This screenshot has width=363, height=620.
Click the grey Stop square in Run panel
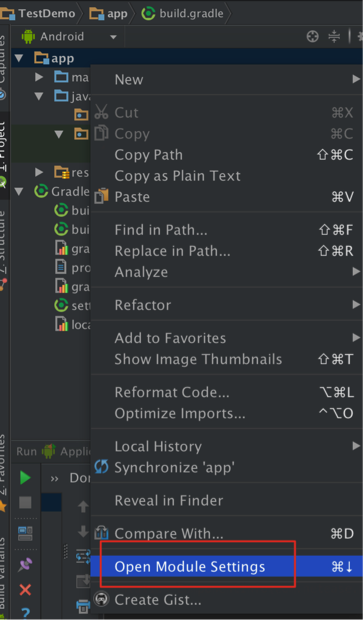(25, 503)
